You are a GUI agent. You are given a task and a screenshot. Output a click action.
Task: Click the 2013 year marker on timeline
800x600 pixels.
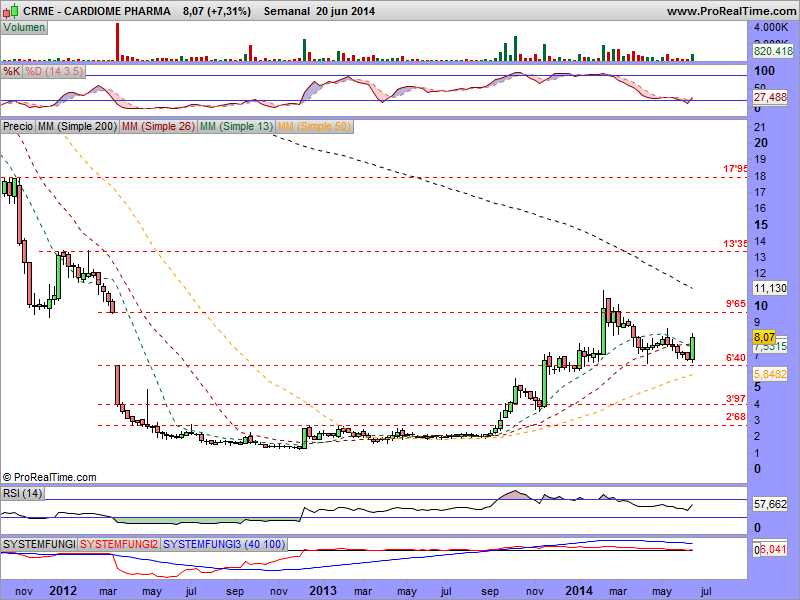[323, 591]
